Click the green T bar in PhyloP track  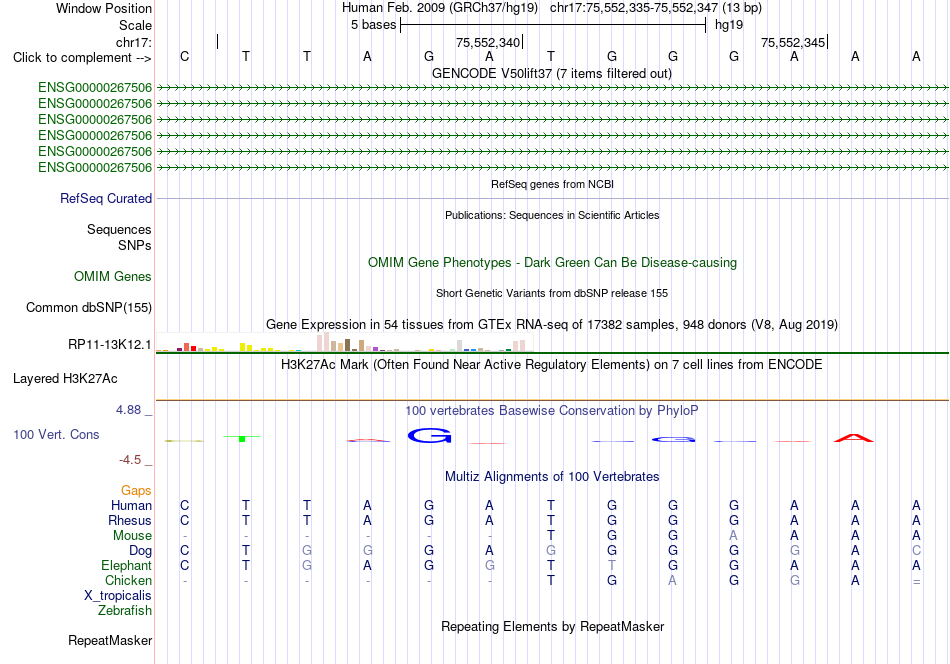(242, 438)
